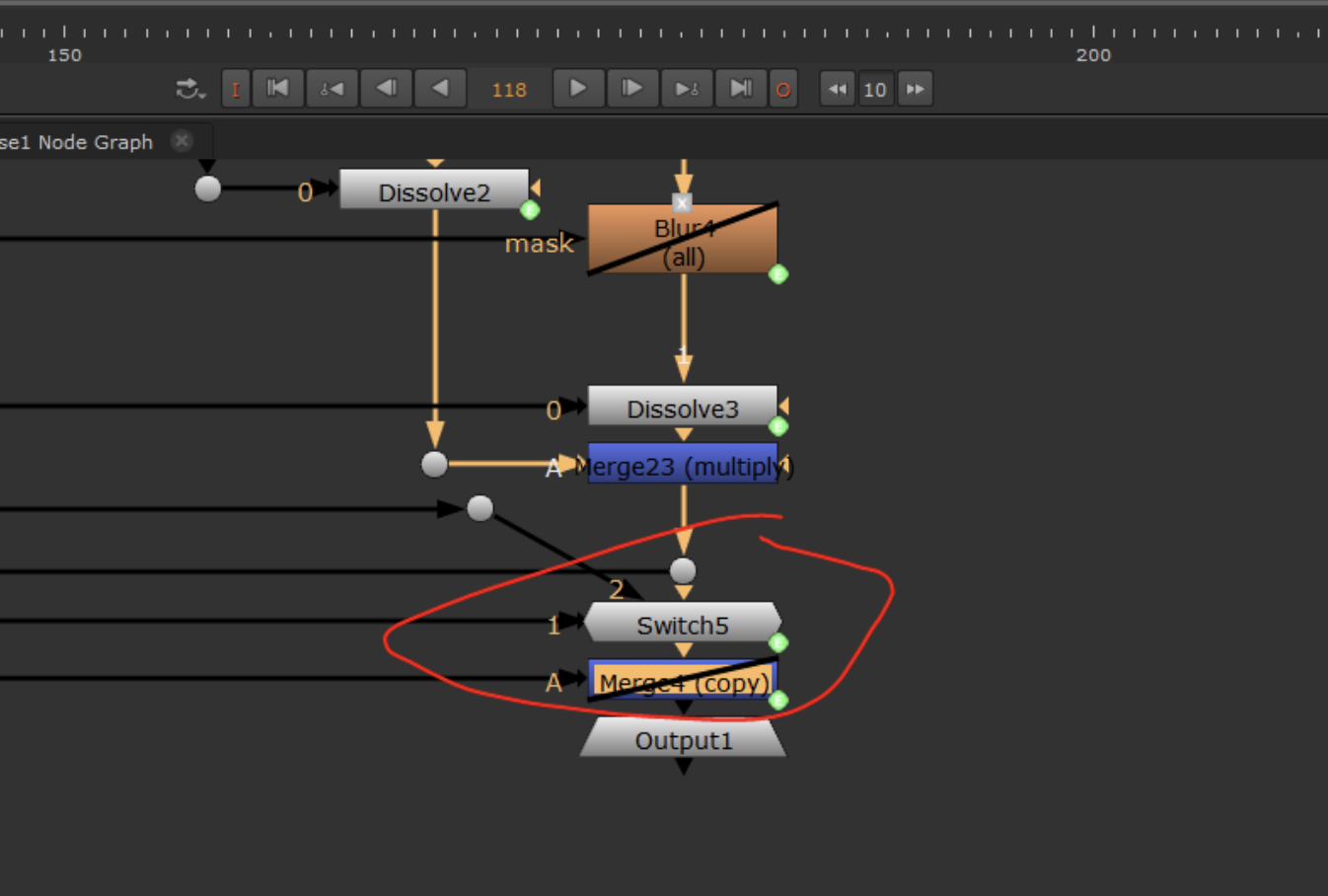
Task: Go to the previous keyframe
Action: (332, 89)
